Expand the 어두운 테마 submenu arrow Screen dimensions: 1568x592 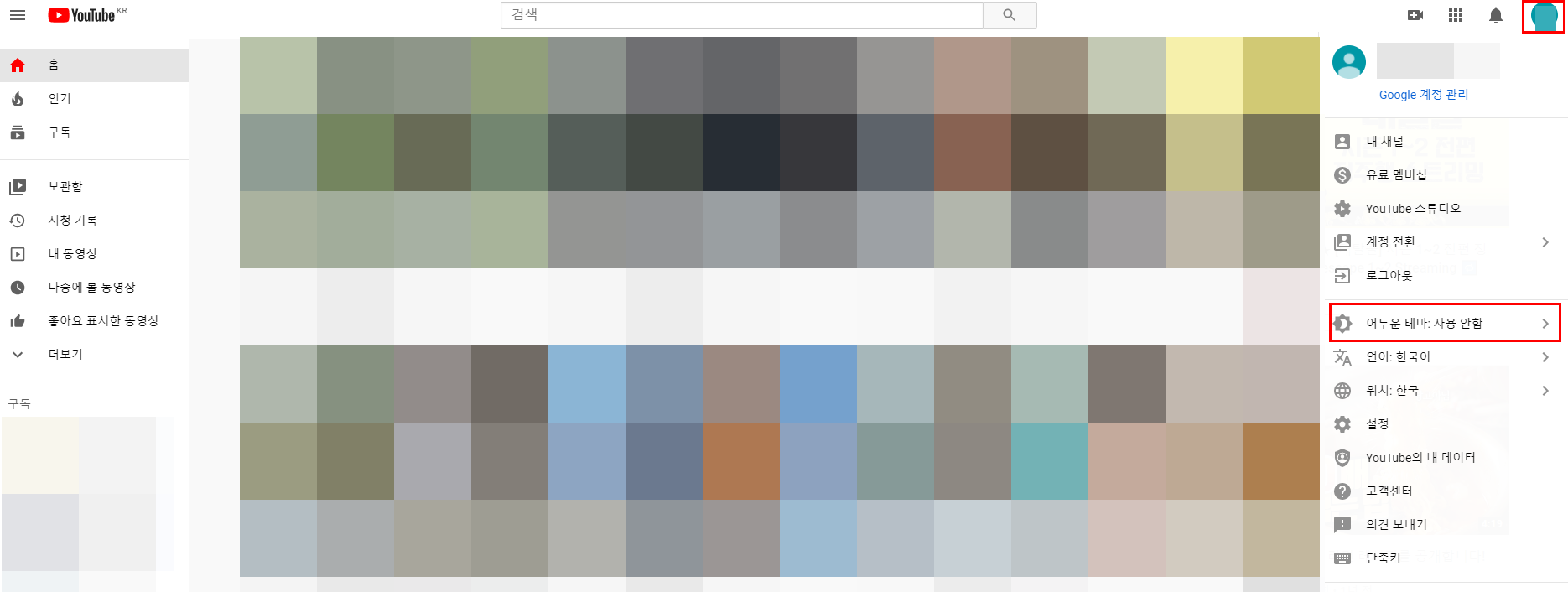[x=1545, y=324]
